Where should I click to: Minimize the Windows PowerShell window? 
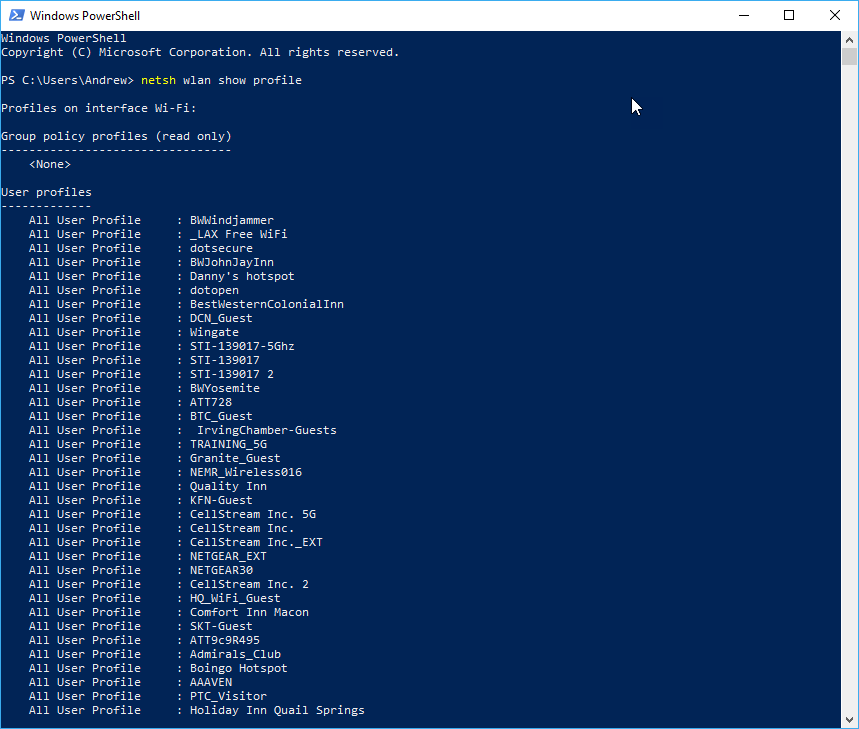coord(743,15)
